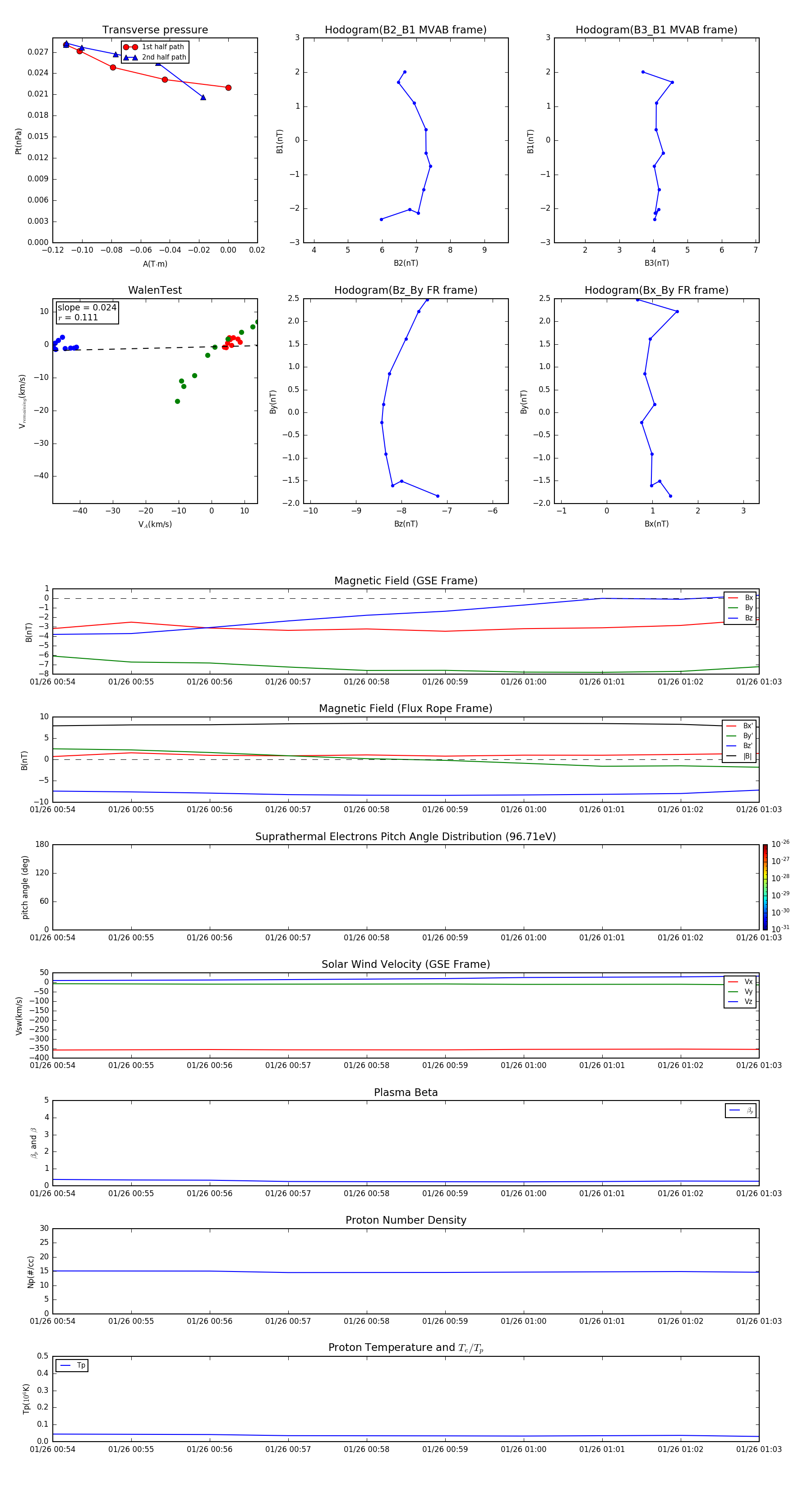Click the '10⁻³¹' colorbar label
This screenshot has width=812, height=1489.
coord(780,929)
